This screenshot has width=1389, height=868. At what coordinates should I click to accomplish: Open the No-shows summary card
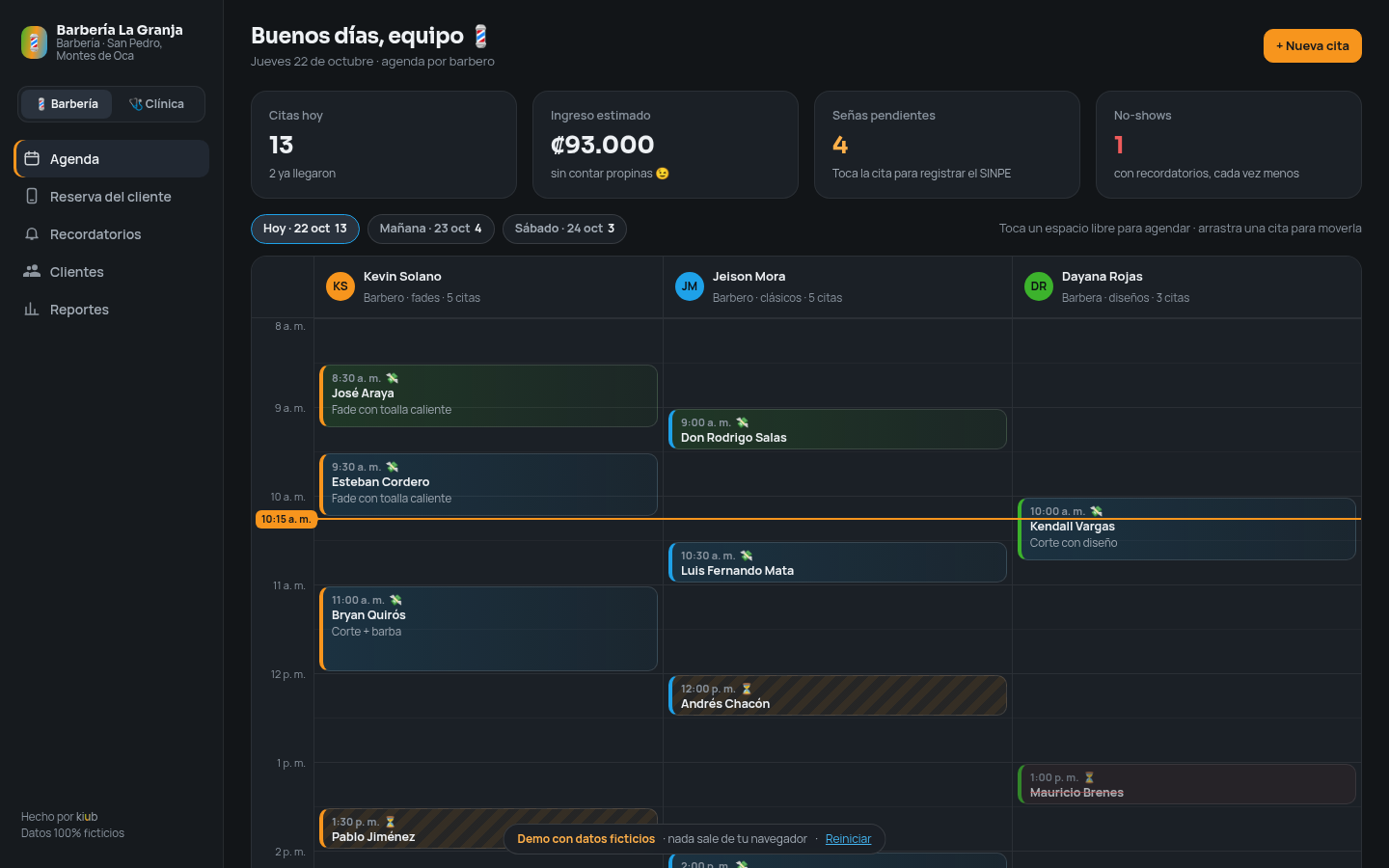(x=1229, y=145)
